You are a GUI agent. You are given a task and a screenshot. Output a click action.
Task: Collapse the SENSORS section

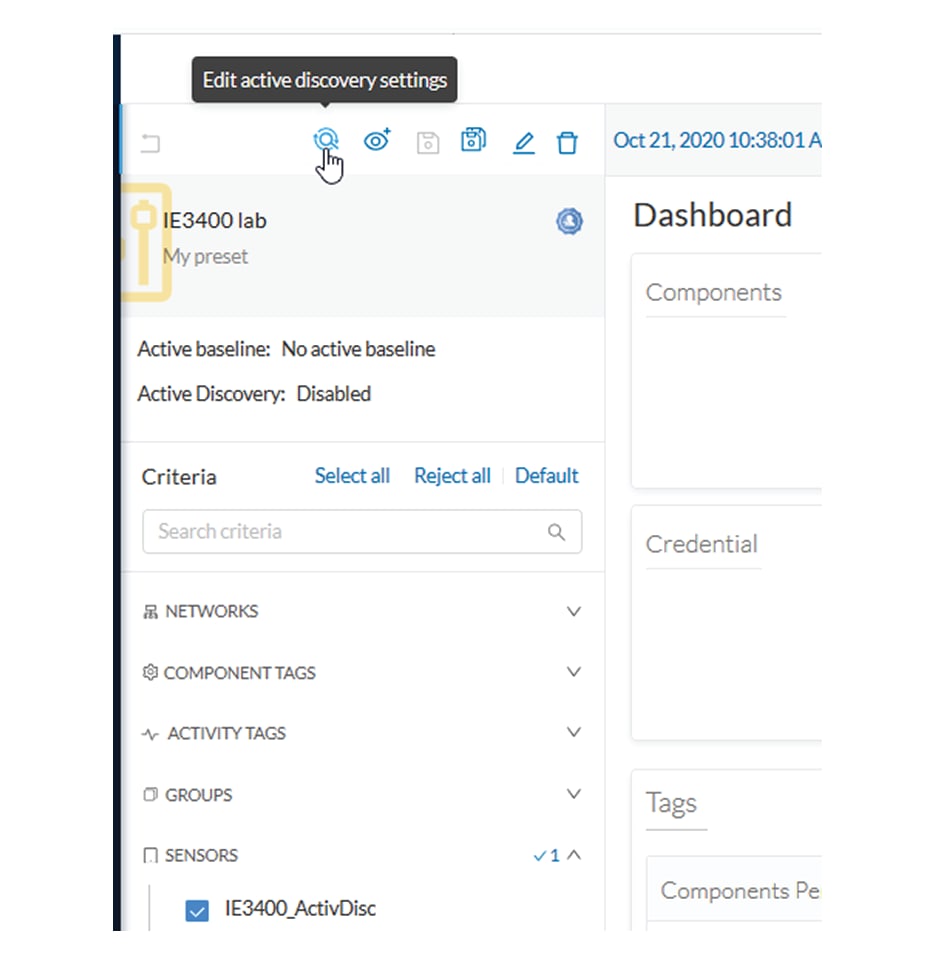573,855
